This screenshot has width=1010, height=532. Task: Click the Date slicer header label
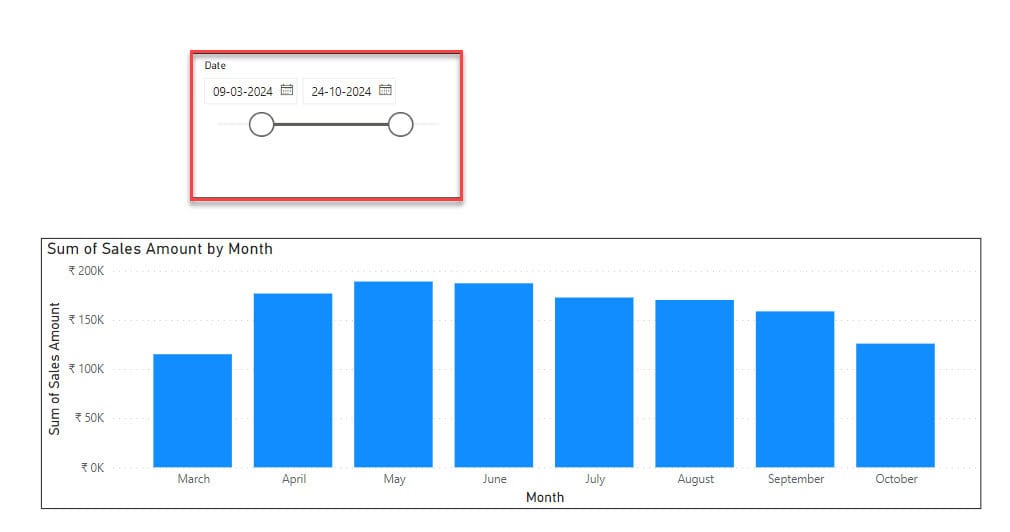215,65
